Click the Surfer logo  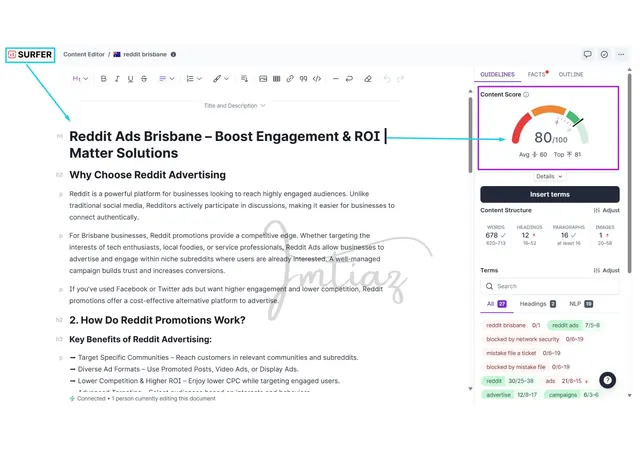click(x=30, y=55)
